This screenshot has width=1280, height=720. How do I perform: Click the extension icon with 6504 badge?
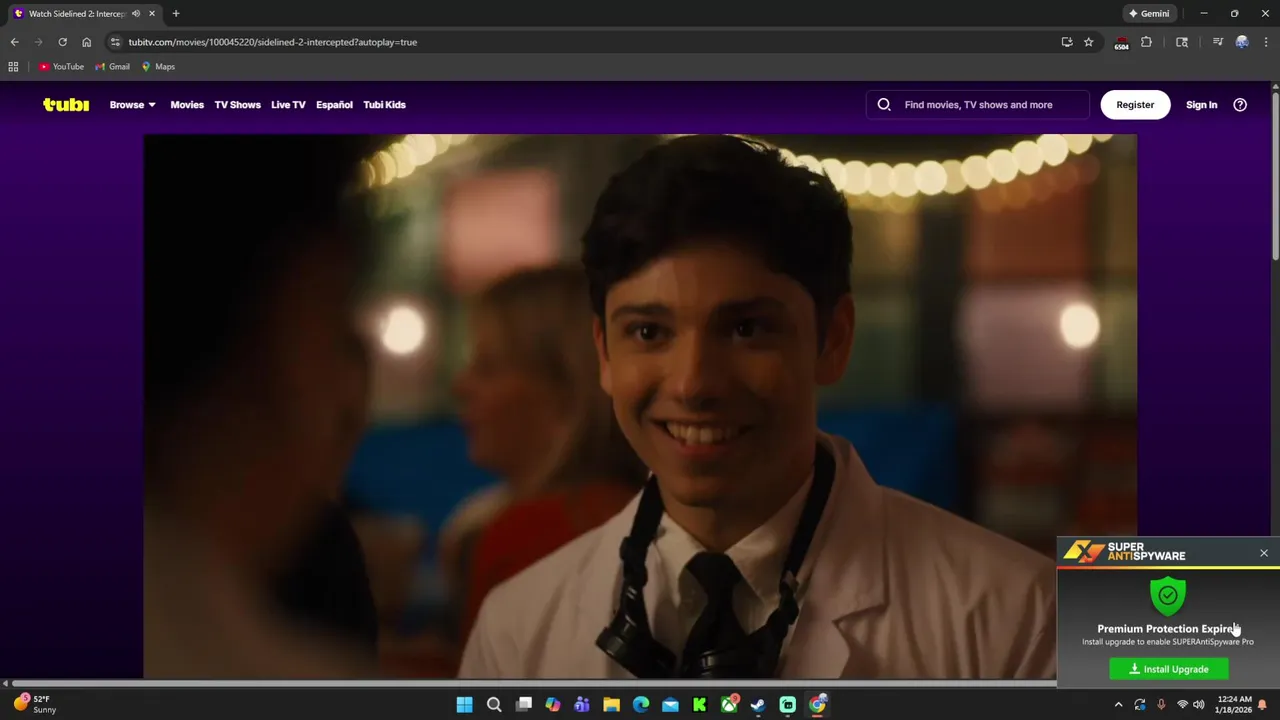[x=1121, y=42]
